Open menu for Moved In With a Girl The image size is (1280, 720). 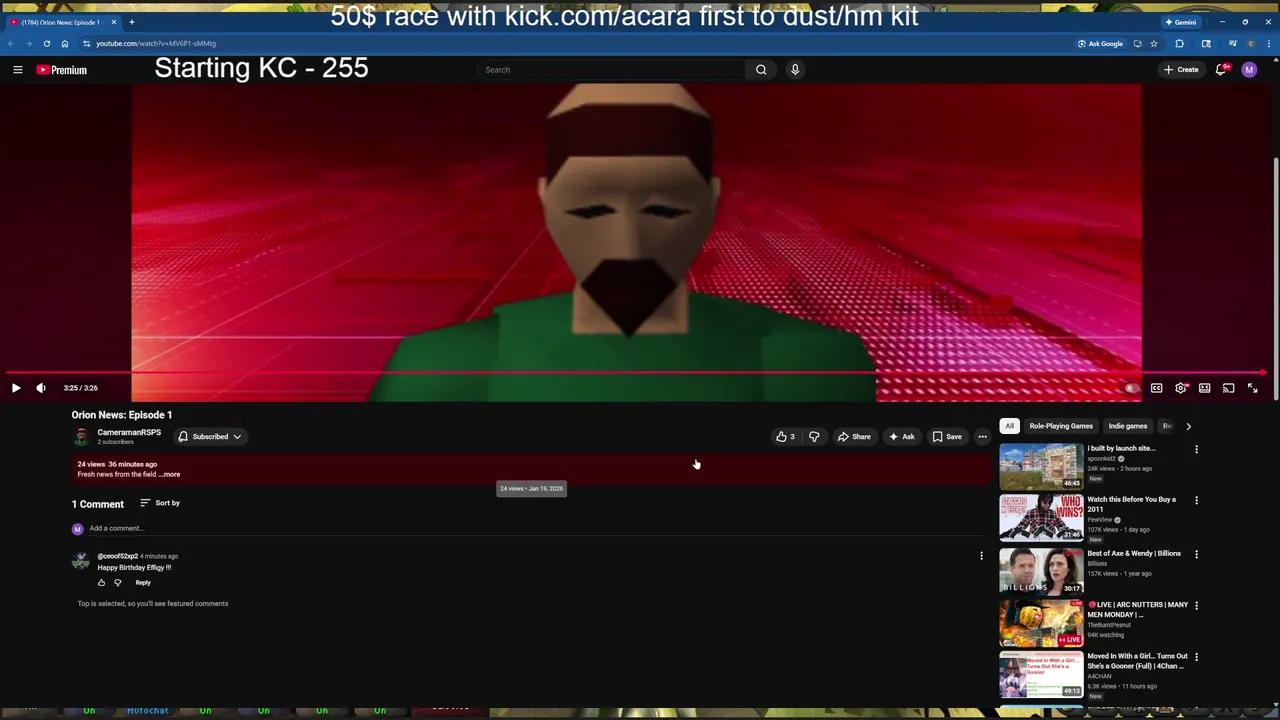click(x=1196, y=657)
